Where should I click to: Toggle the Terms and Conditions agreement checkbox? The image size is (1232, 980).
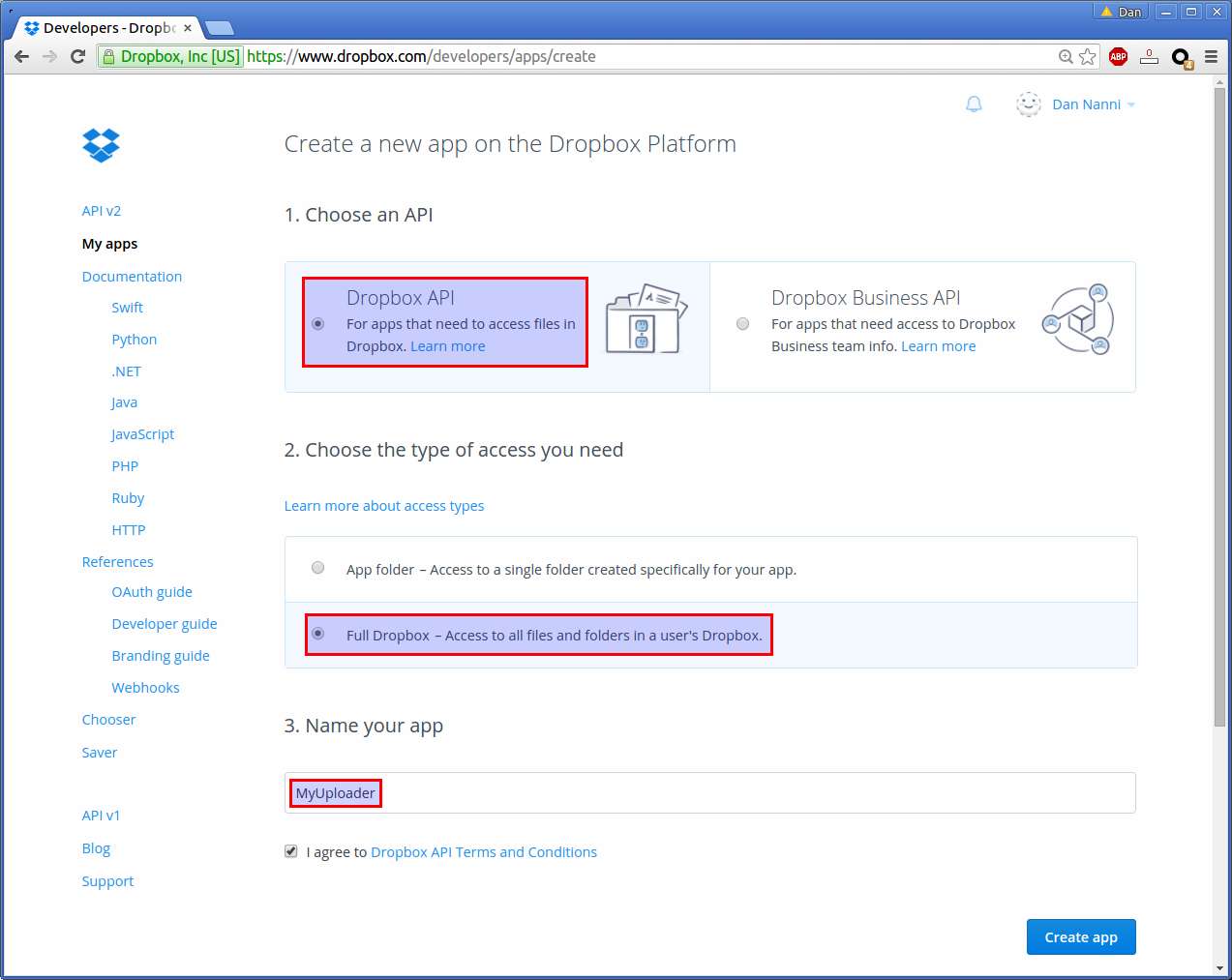[x=290, y=851]
